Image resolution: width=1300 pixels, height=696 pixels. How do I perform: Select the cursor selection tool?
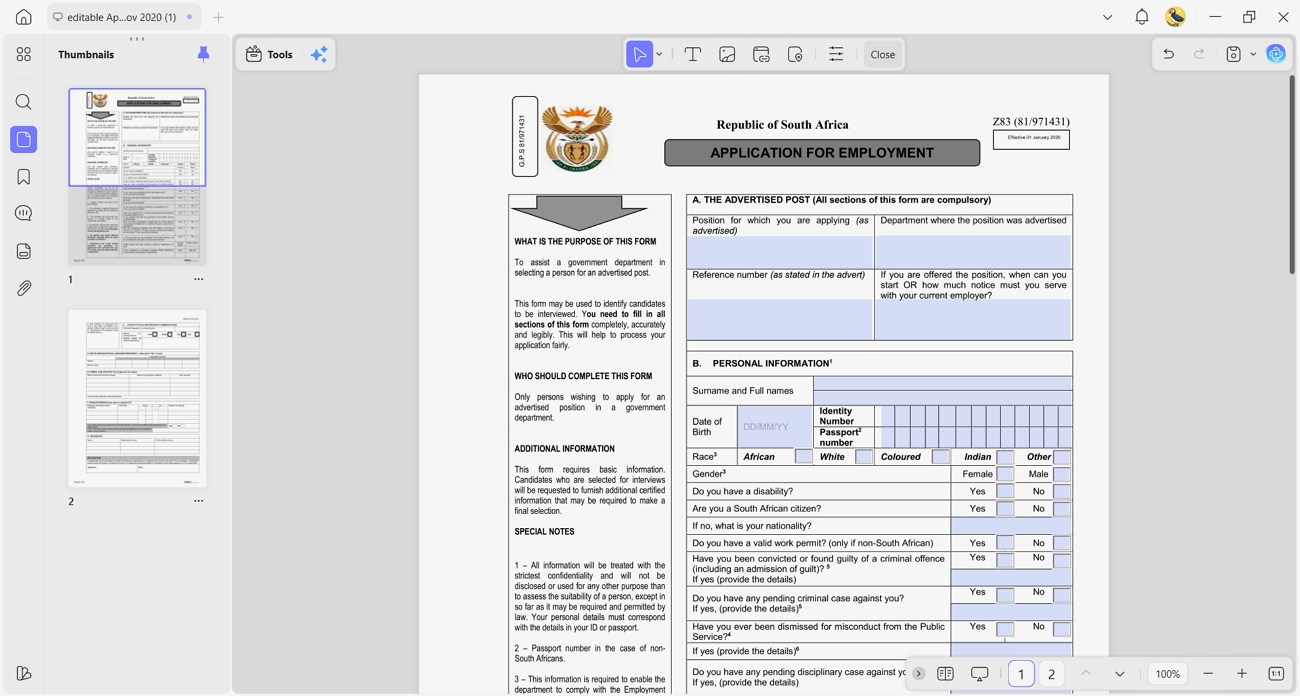pos(639,55)
